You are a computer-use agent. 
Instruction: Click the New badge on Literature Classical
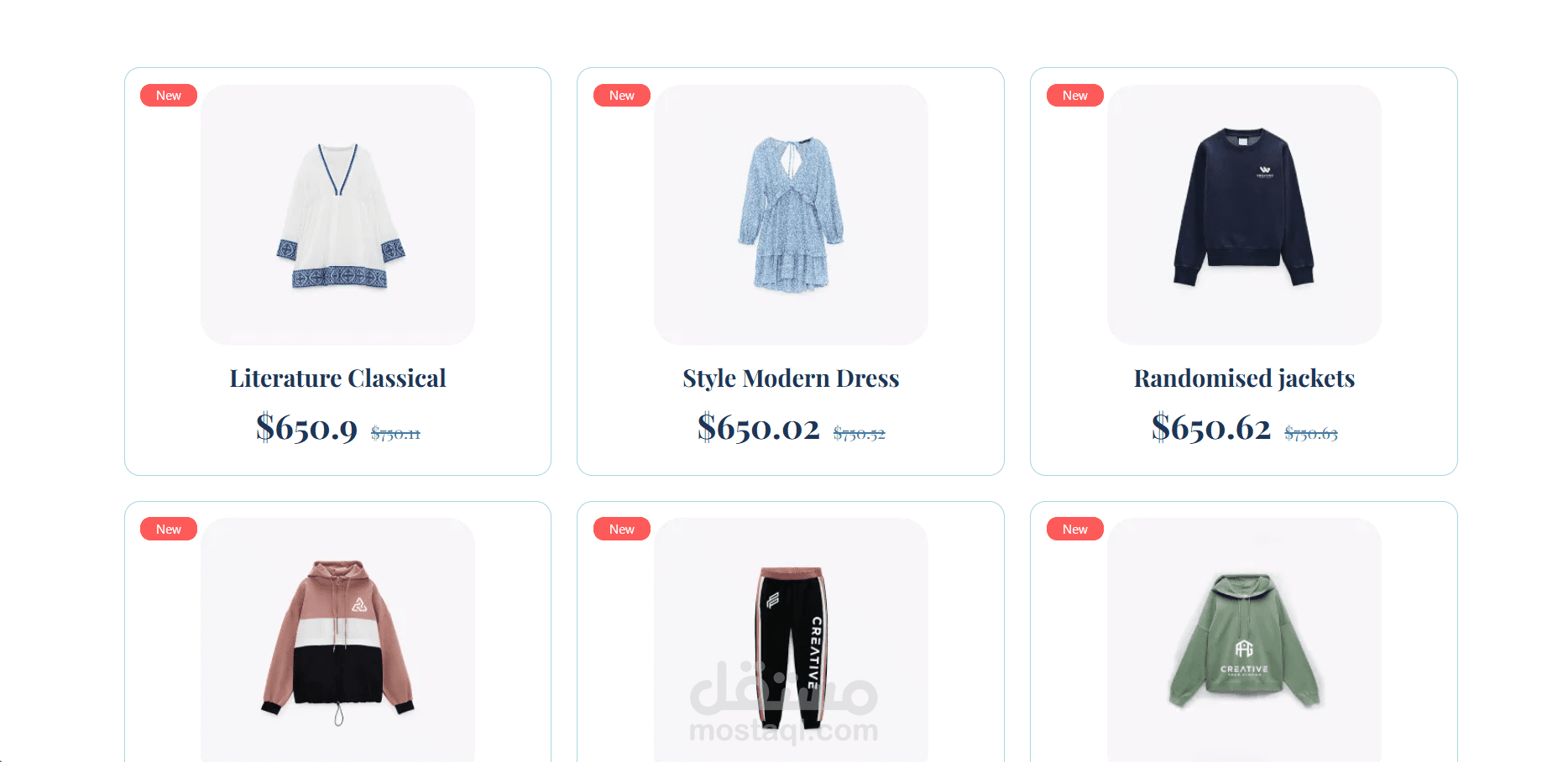pos(169,96)
